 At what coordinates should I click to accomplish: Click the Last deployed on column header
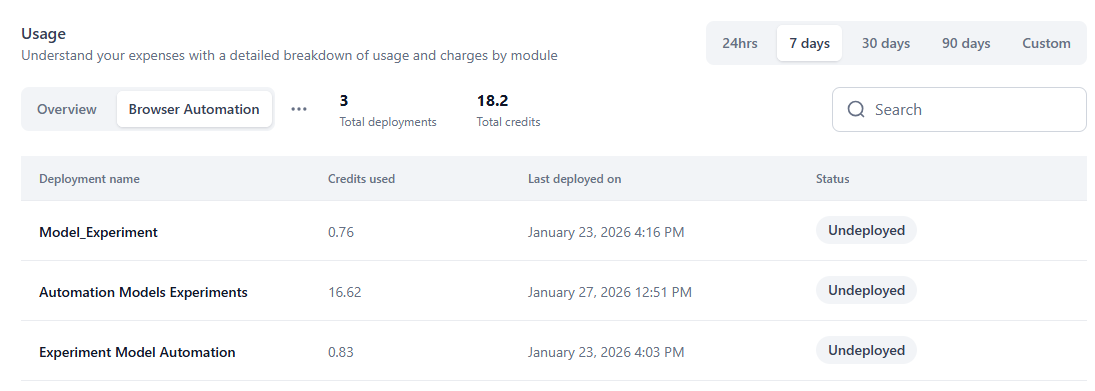[574, 179]
